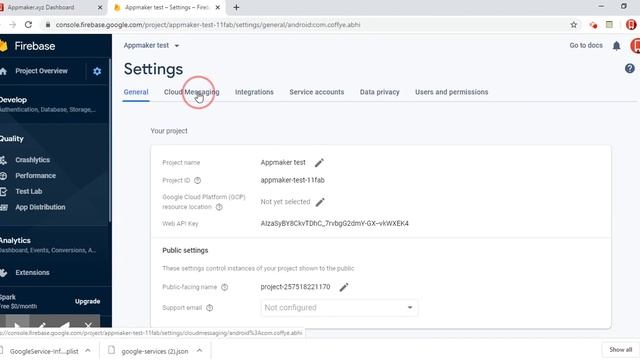The height and width of the screenshot is (360, 640).
Task: Open a new browser tab
Action: click(236, 7)
